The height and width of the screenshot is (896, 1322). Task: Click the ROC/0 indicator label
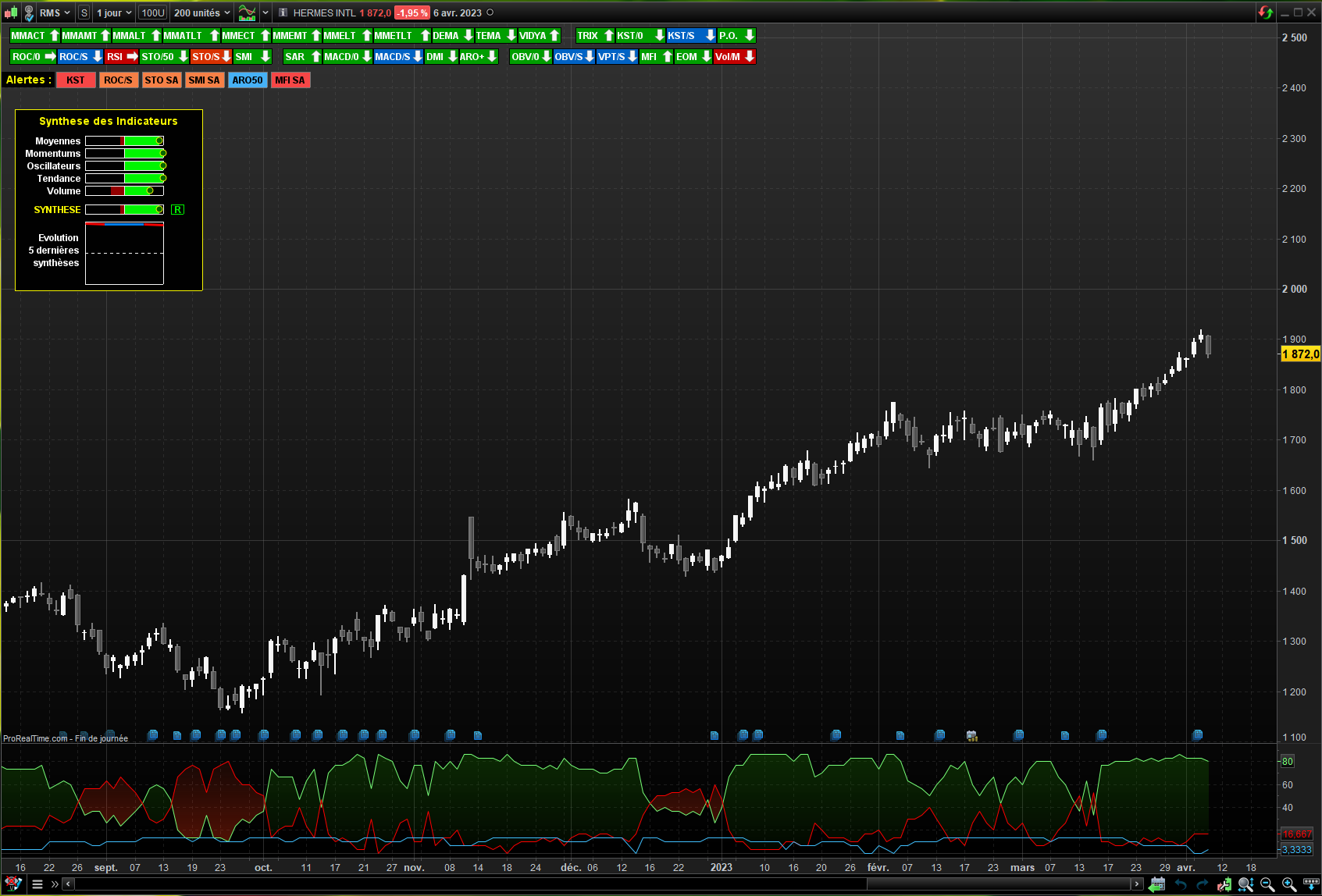pos(33,56)
